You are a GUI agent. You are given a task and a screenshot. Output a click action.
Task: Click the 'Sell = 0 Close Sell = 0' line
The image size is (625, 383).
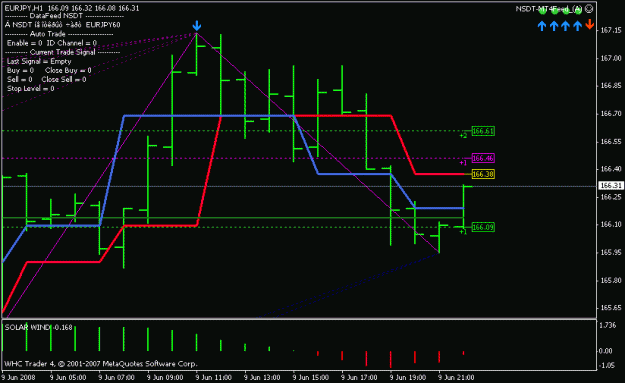(x=46, y=80)
